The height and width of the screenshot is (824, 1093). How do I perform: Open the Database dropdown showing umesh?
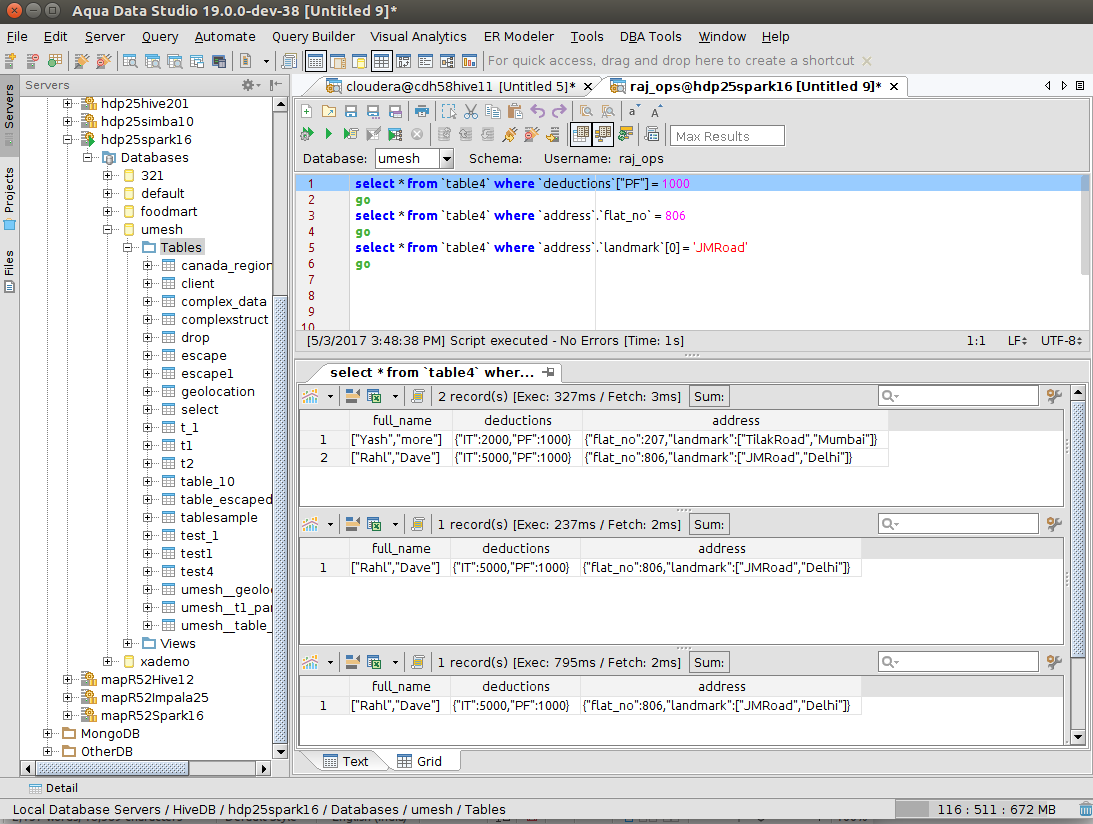[x=446, y=158]
